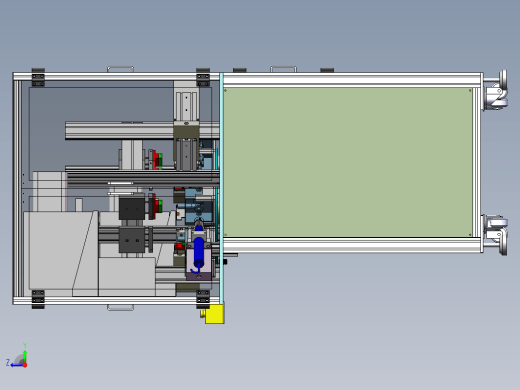Viewport: 520px width, 390px height.
Task: Select the cyan vertical divider plate
Action: (x=221, y=188)
